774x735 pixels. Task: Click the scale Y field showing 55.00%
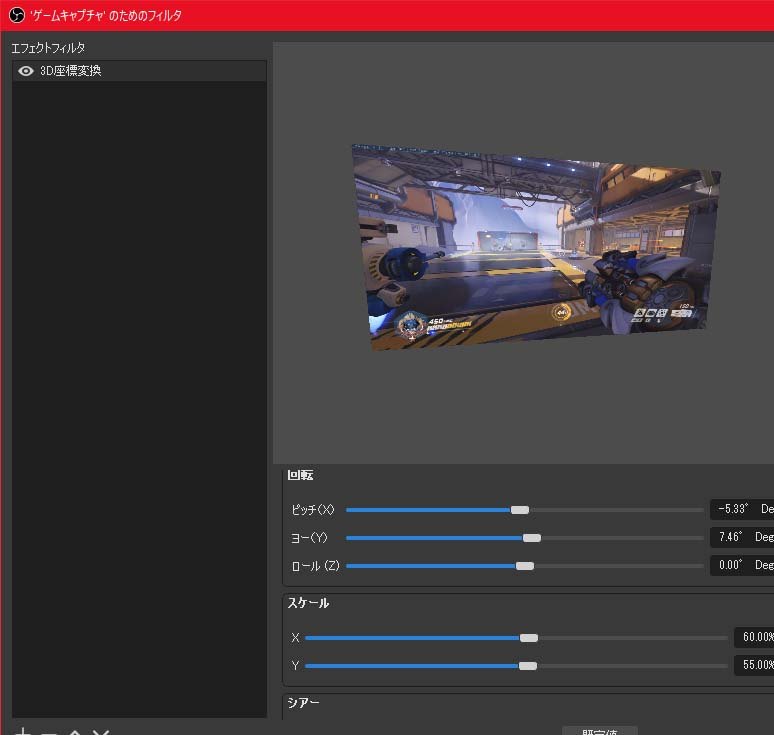753,665
